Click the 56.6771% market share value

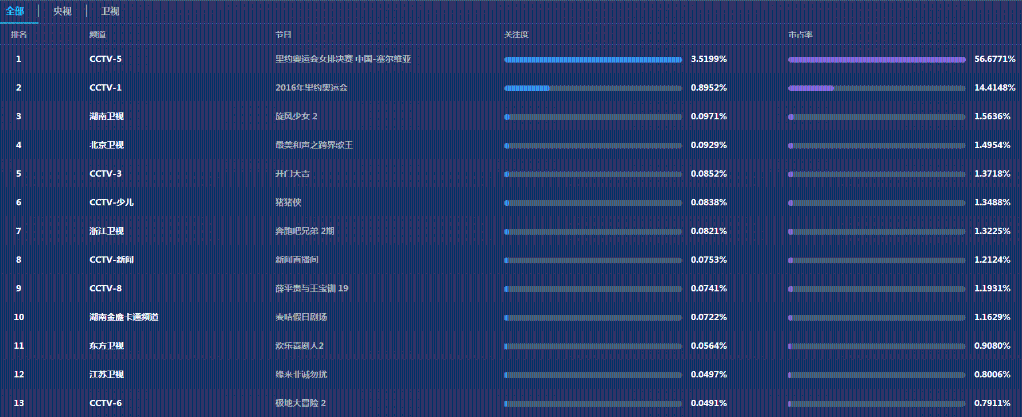[x=991, y=60]
